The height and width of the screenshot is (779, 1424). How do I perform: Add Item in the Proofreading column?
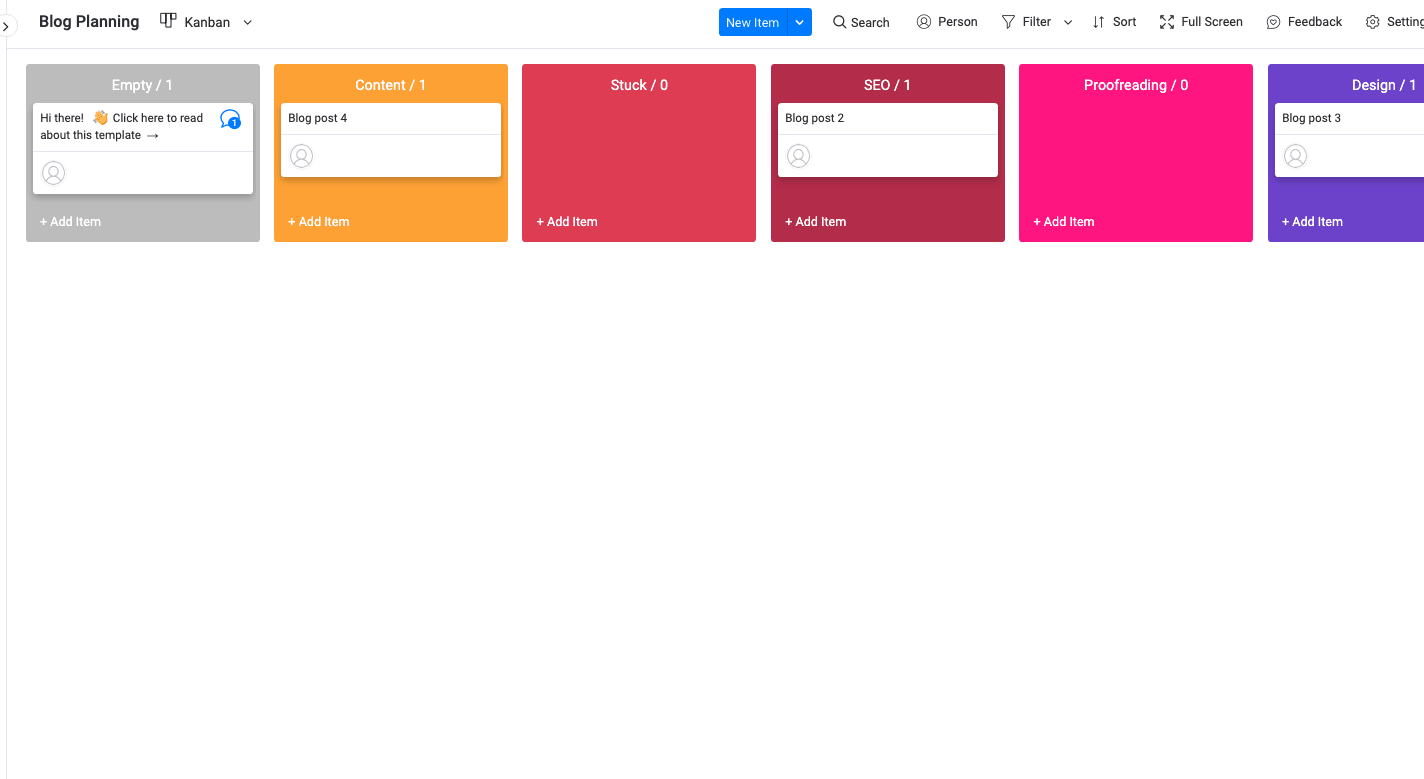(1064, 222)
